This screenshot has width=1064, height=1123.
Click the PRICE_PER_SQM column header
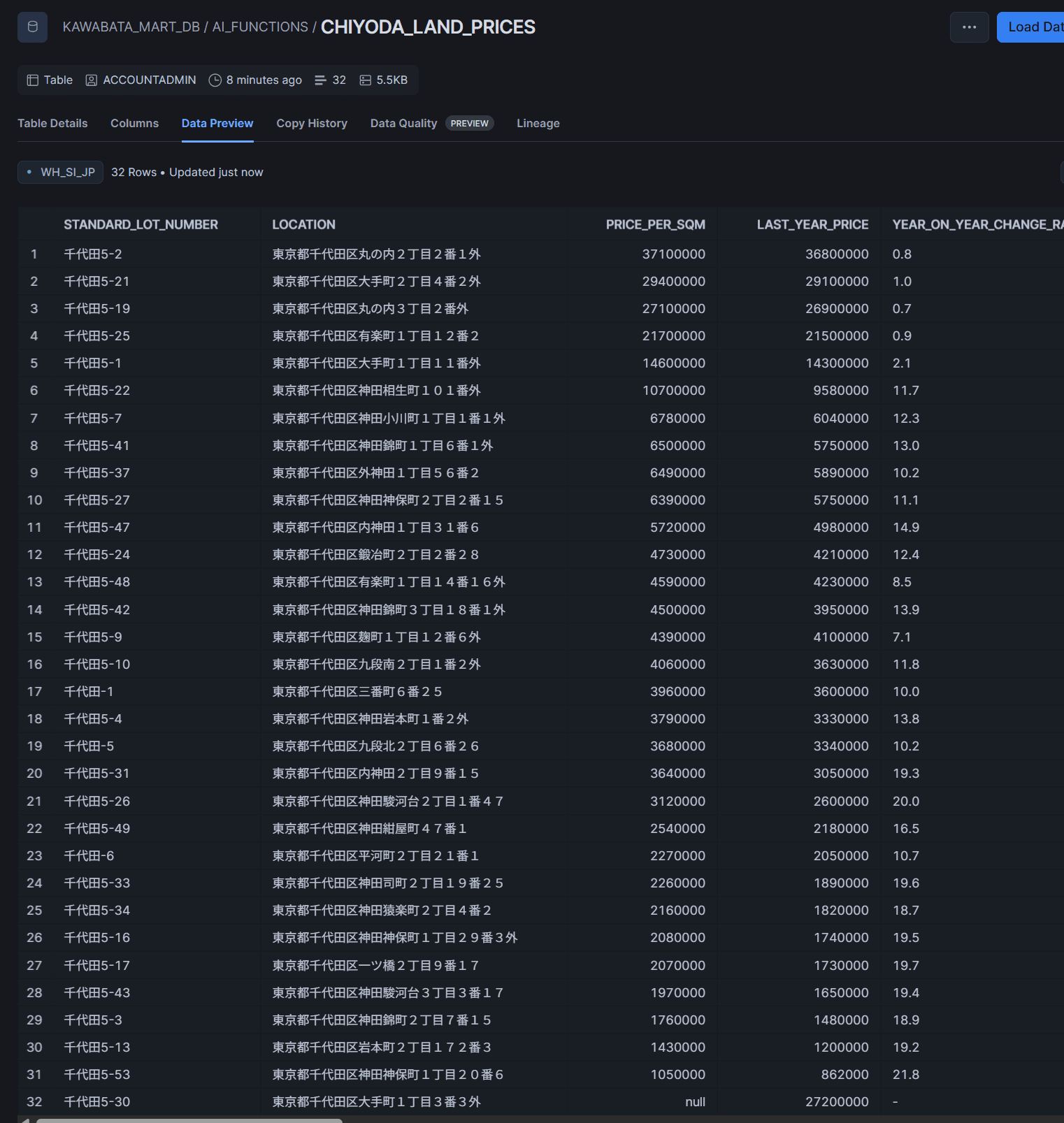(655, 224)
